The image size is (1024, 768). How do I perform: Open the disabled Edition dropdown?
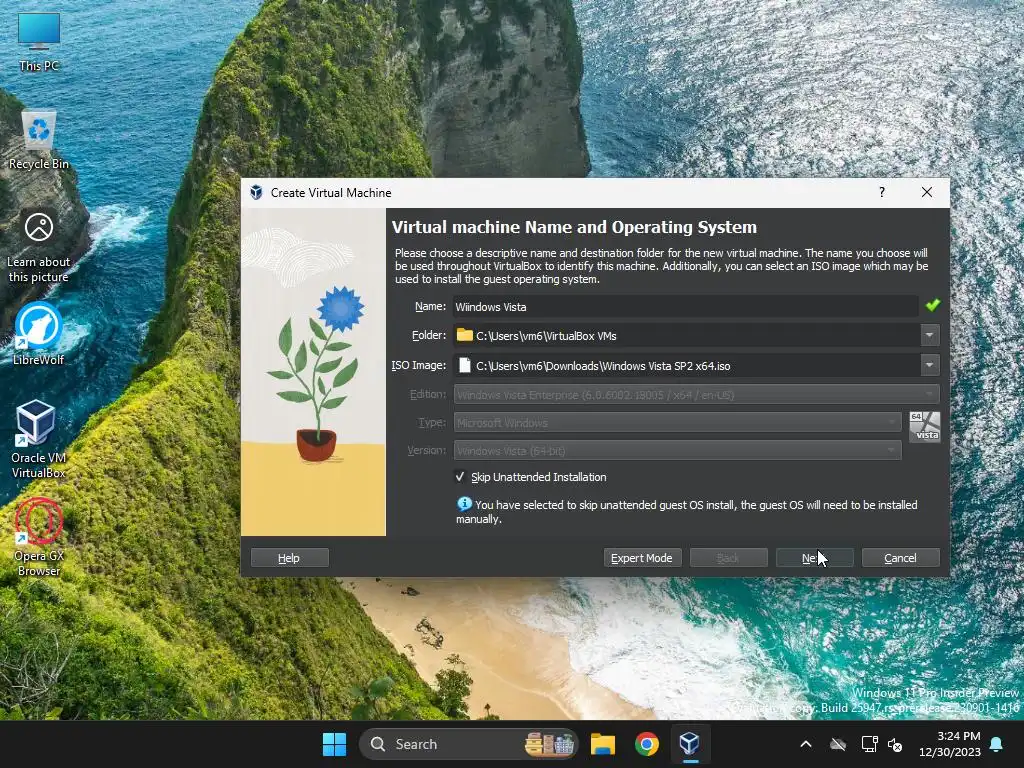696,394
